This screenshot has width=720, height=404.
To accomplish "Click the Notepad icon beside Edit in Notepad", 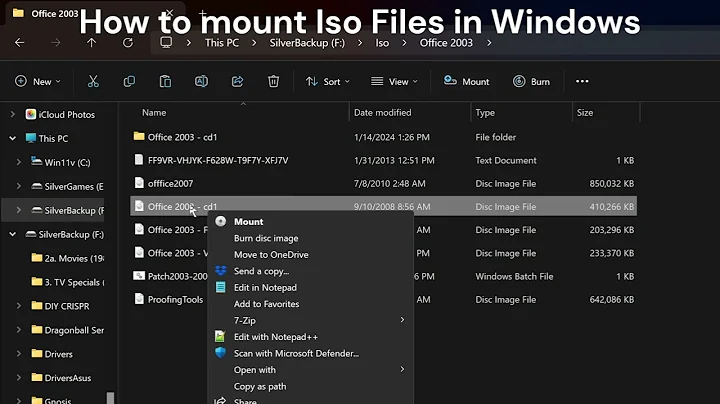I will [221, 287].
